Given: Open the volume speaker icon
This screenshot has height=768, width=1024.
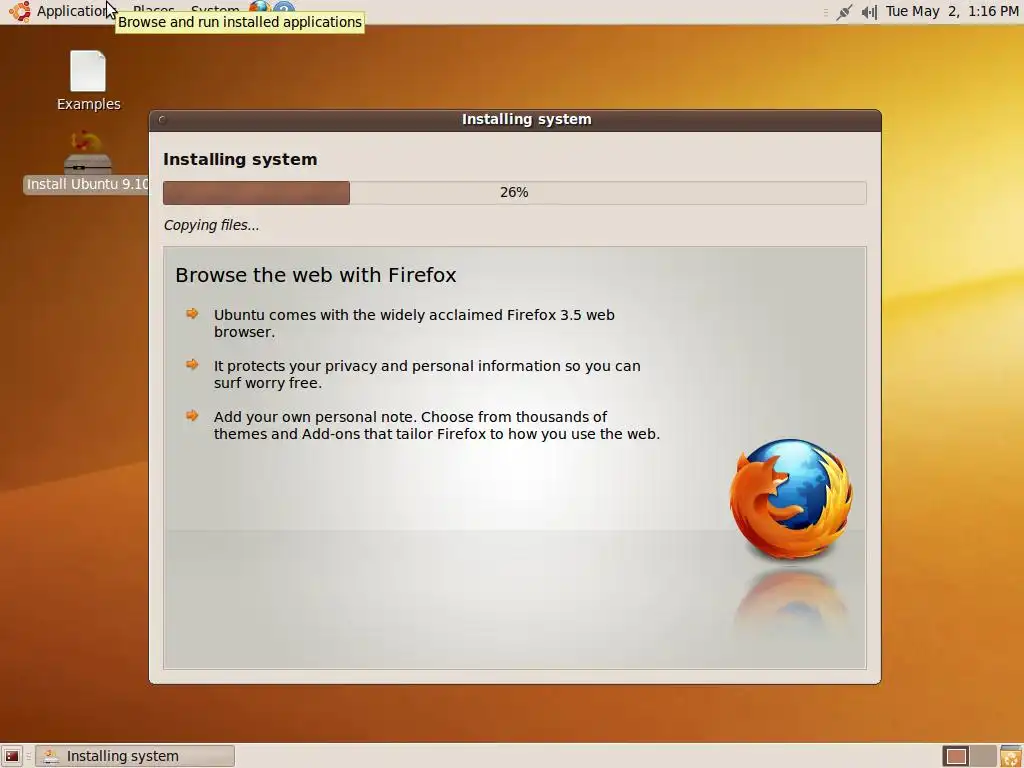Looking at the screenshot, I should point(869,12).
